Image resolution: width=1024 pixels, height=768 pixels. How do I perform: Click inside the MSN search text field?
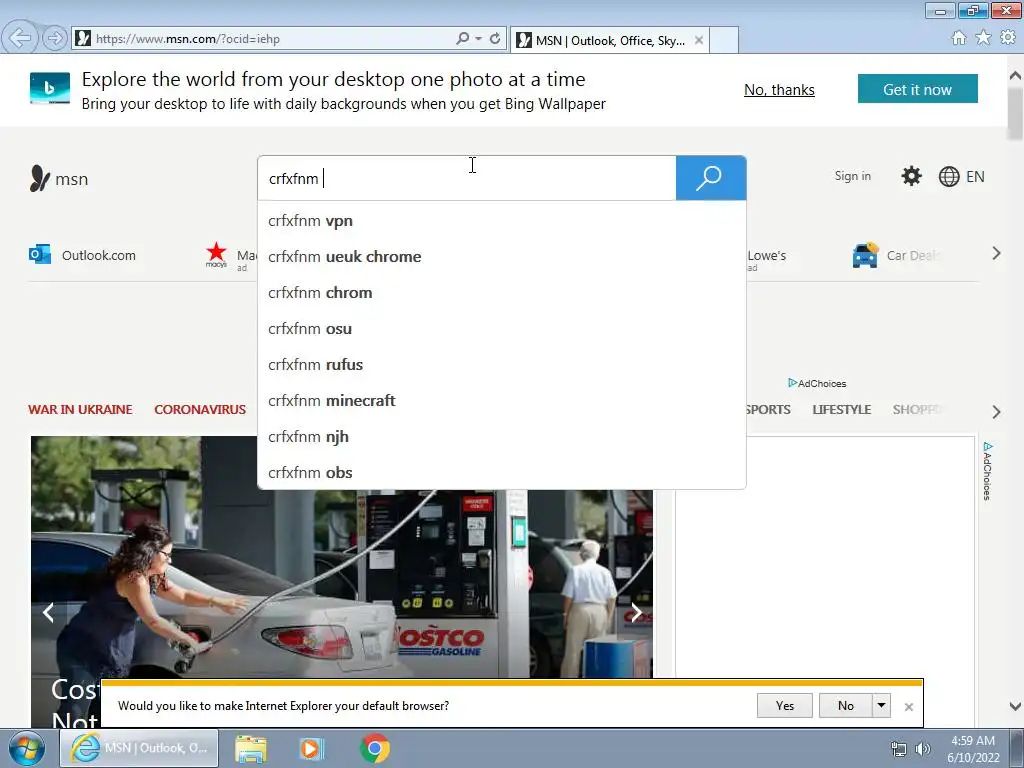tap(467, 178)
